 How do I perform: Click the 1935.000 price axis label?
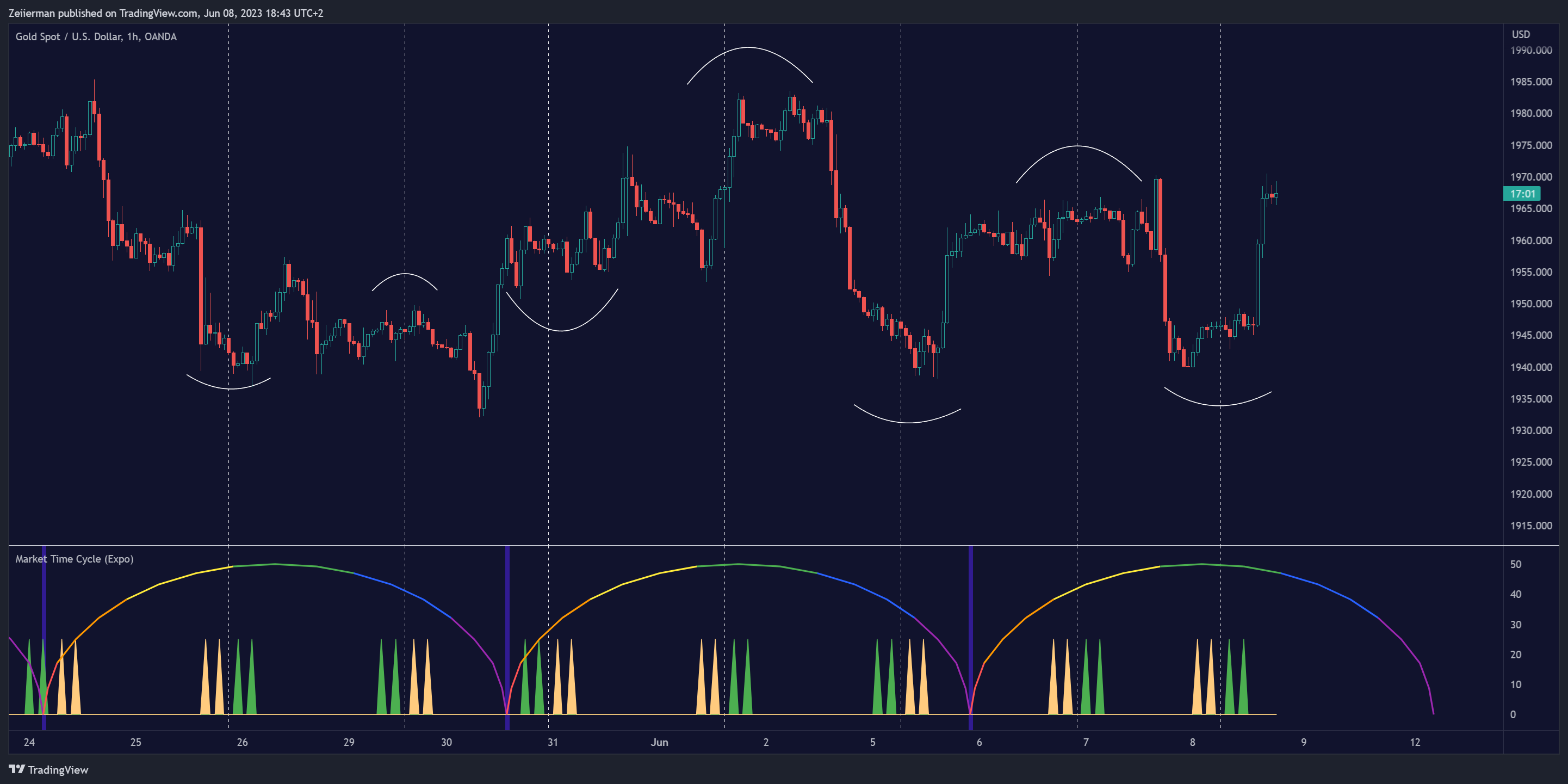(1531, 399)
